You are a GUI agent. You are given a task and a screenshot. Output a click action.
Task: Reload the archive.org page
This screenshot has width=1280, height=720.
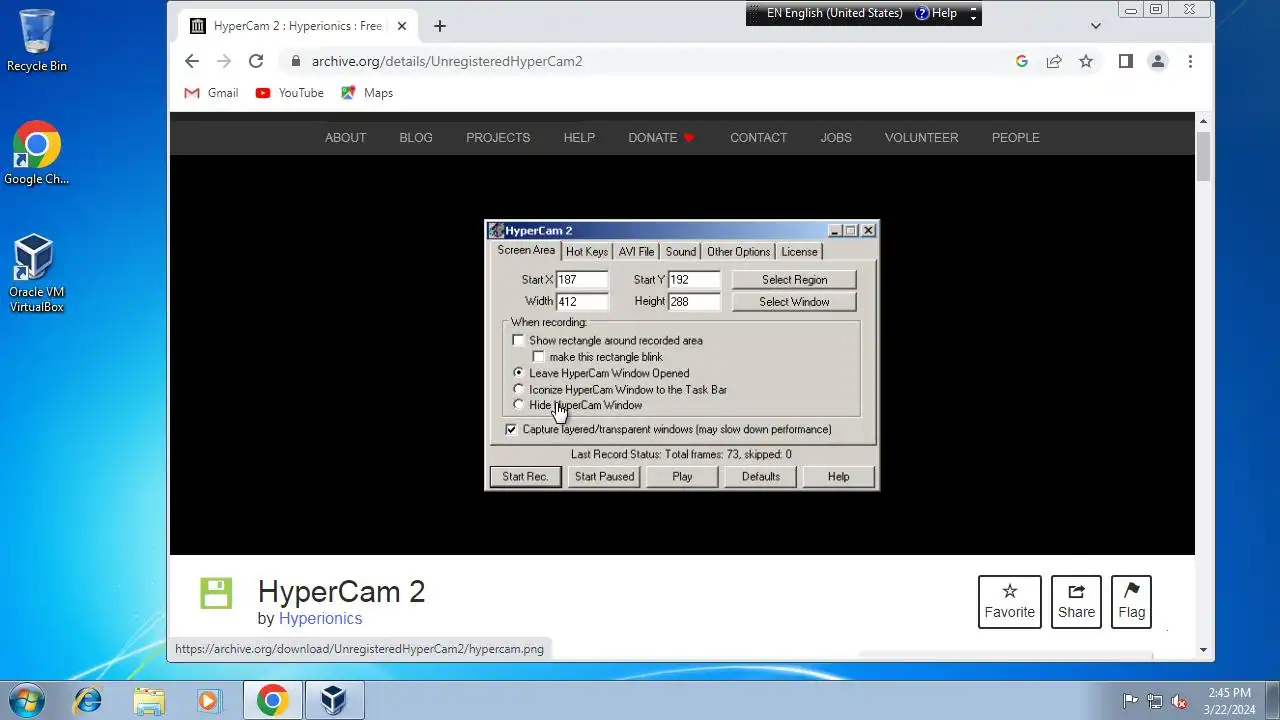pos(256,61)
